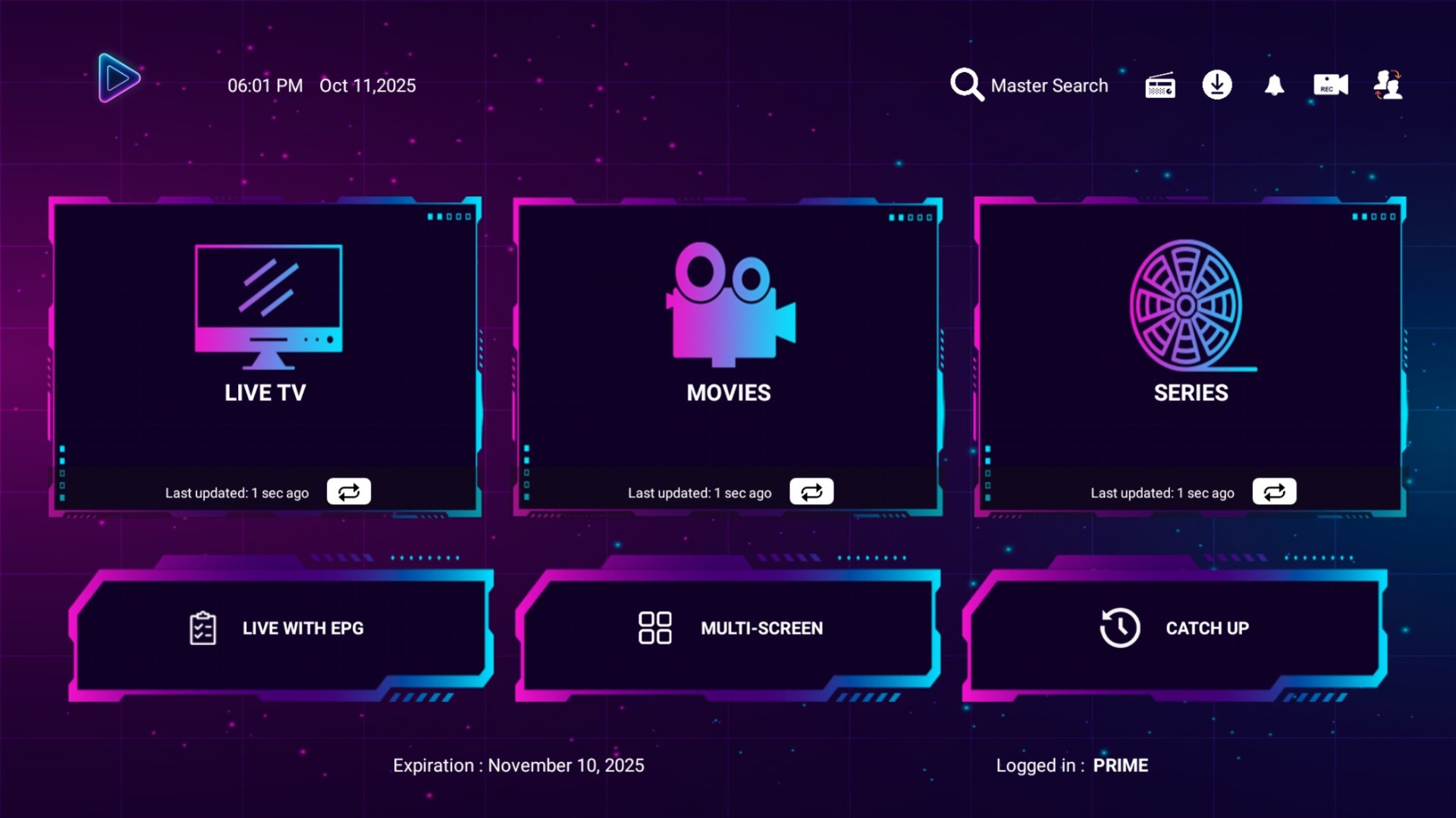Click Expiration : November 10, 2025 text
Image resolution: width=1456 pixels, height=818 pixels.
pos(519,766)
